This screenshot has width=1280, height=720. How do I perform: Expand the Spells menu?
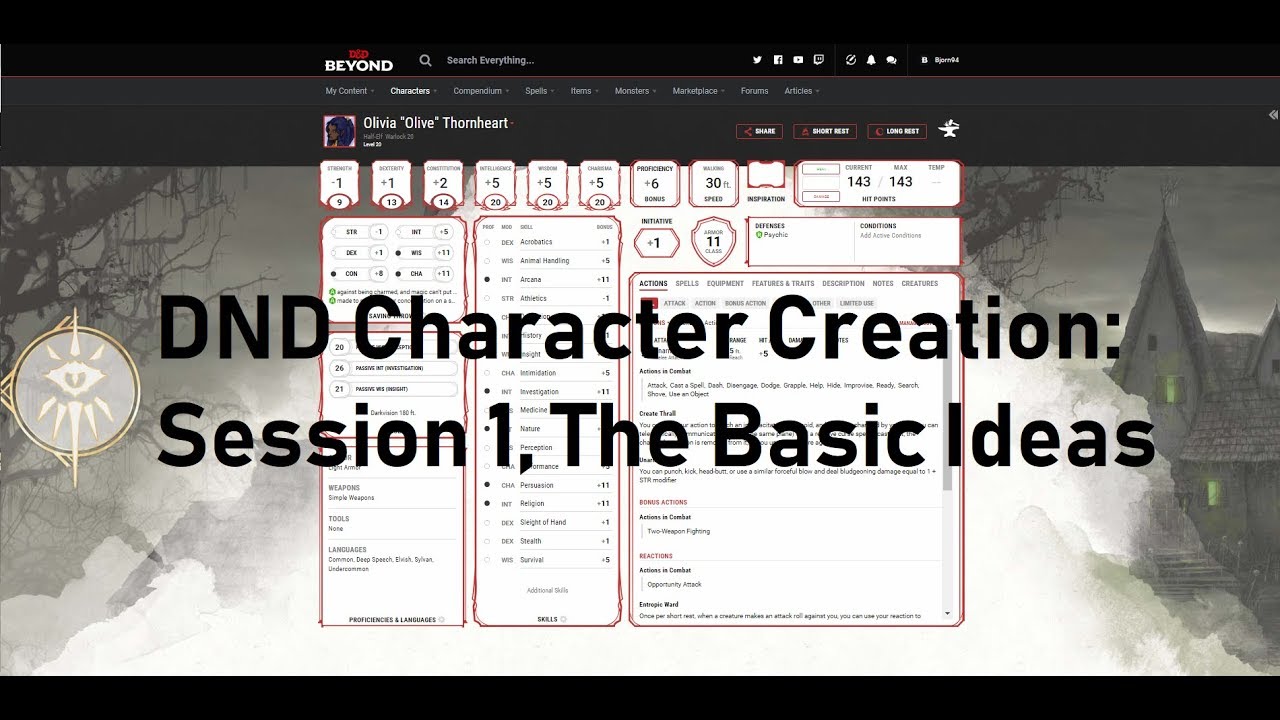(540, 91)
